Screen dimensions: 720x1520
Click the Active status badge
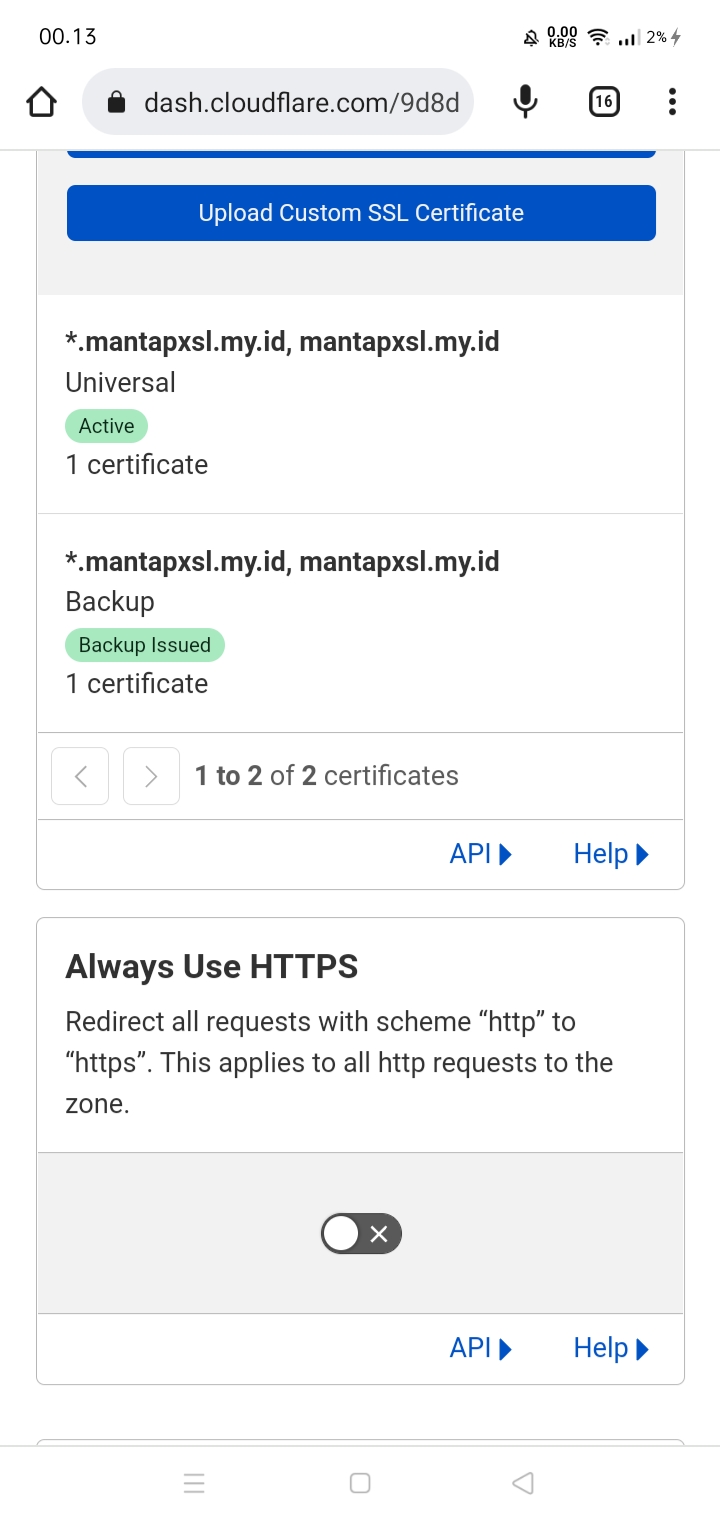click(x=107, y=426)
